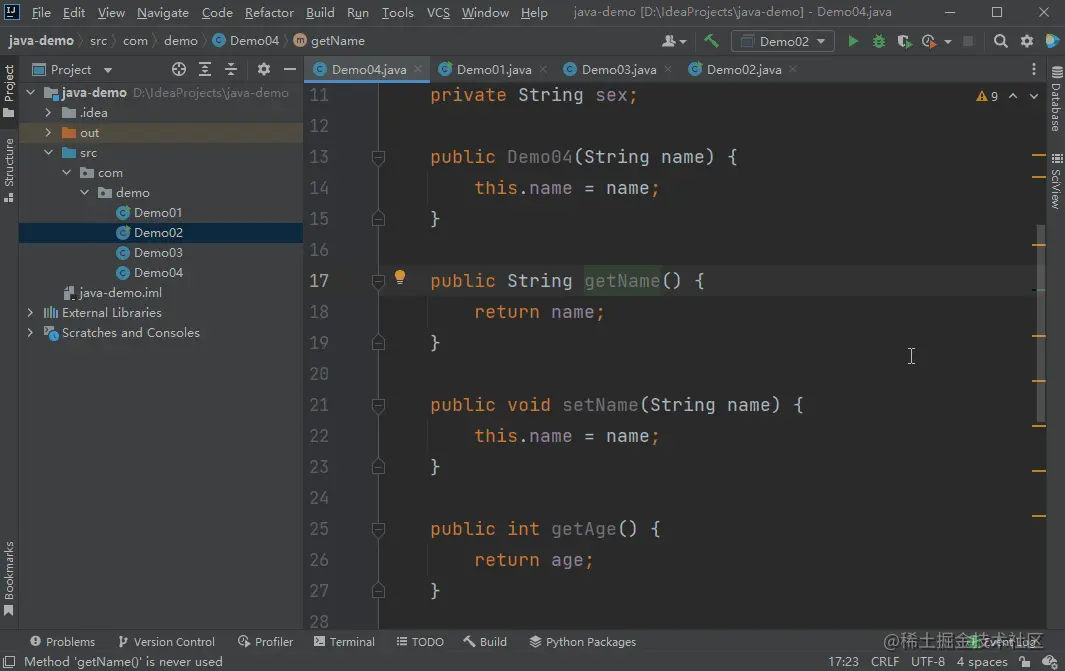Expand Scratches and Consoles node
The image size is (1065, 671).
tap(30, 333)
